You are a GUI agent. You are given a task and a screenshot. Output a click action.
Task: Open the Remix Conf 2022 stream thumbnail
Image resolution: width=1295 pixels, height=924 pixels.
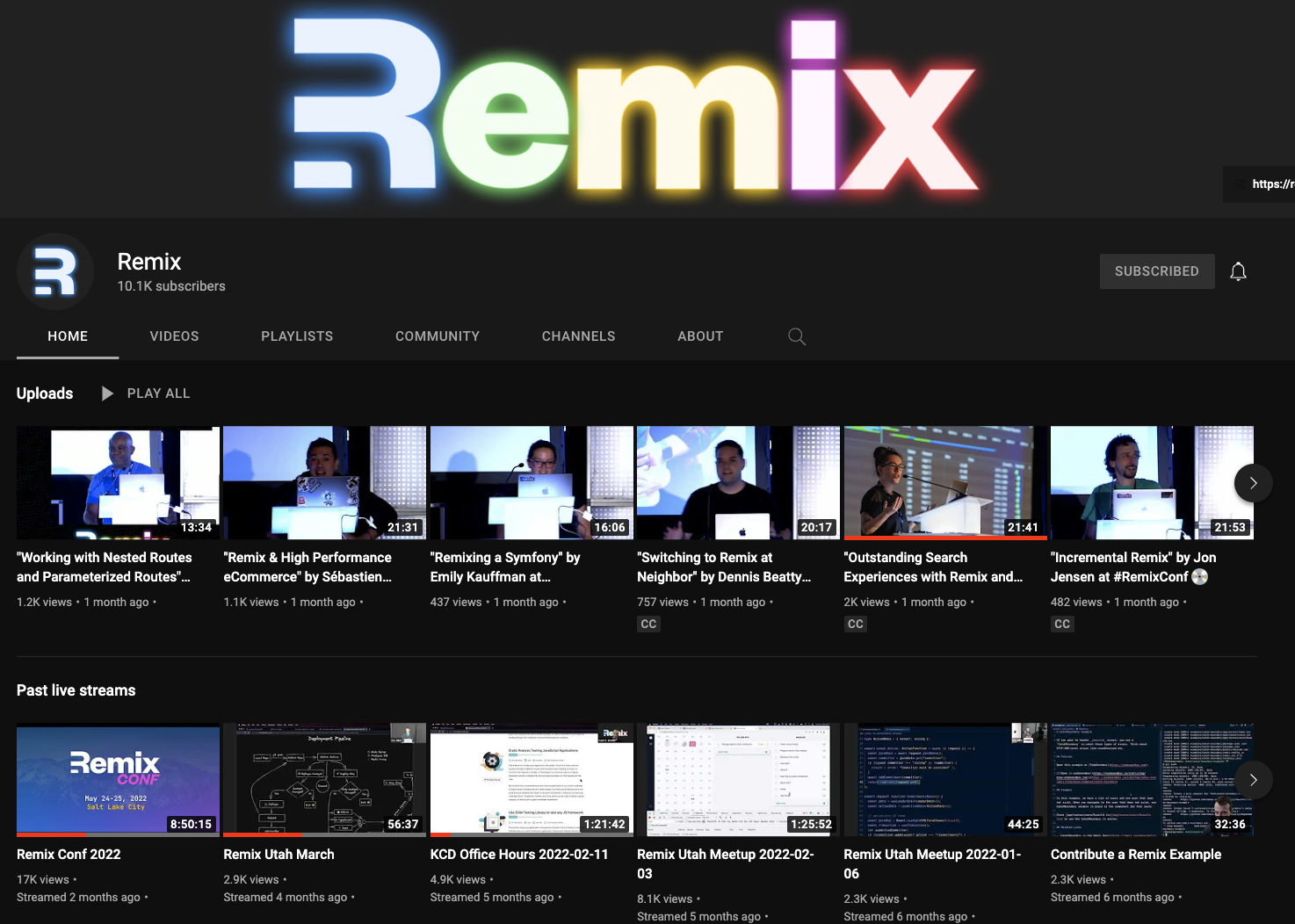pyautogui.click(x=118, y=780)
